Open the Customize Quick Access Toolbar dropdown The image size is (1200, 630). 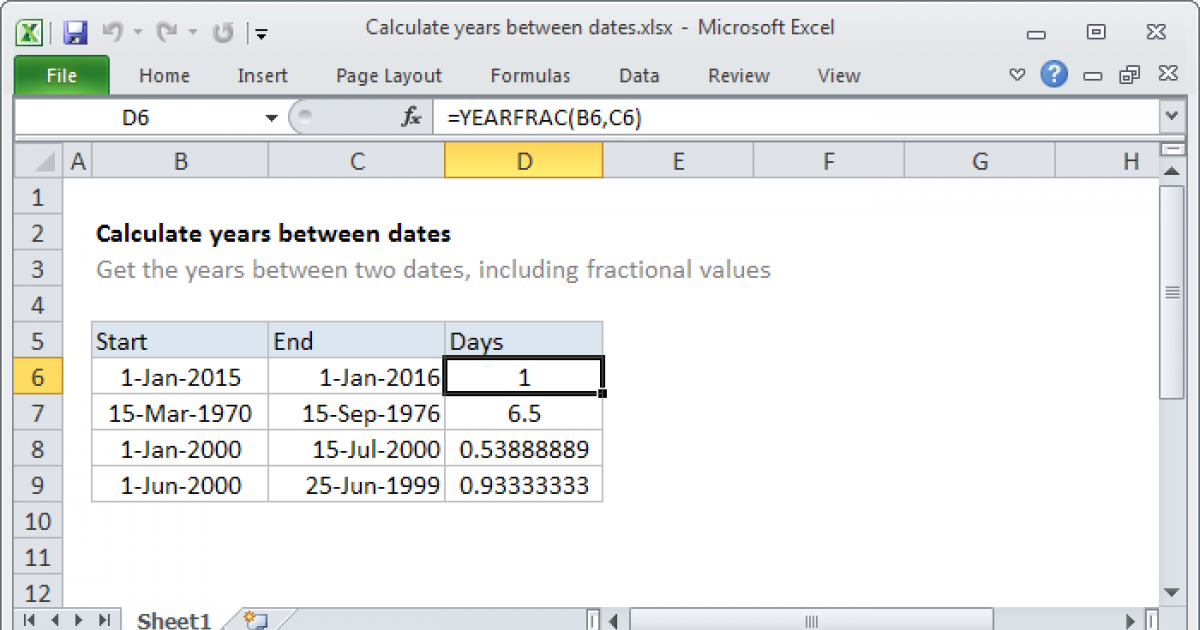click(x=261, y=33)
